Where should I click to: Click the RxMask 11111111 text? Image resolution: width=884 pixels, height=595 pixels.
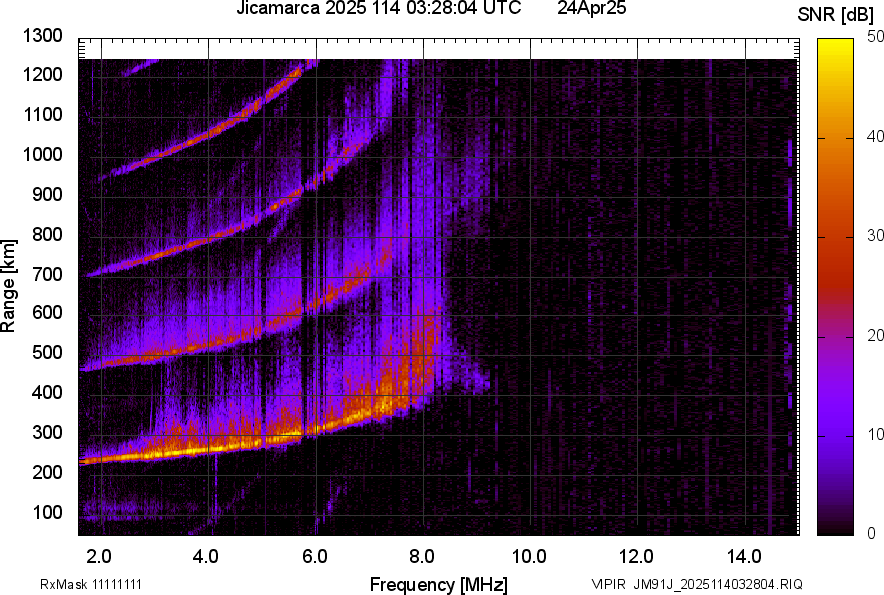click(x=91, y=584)
